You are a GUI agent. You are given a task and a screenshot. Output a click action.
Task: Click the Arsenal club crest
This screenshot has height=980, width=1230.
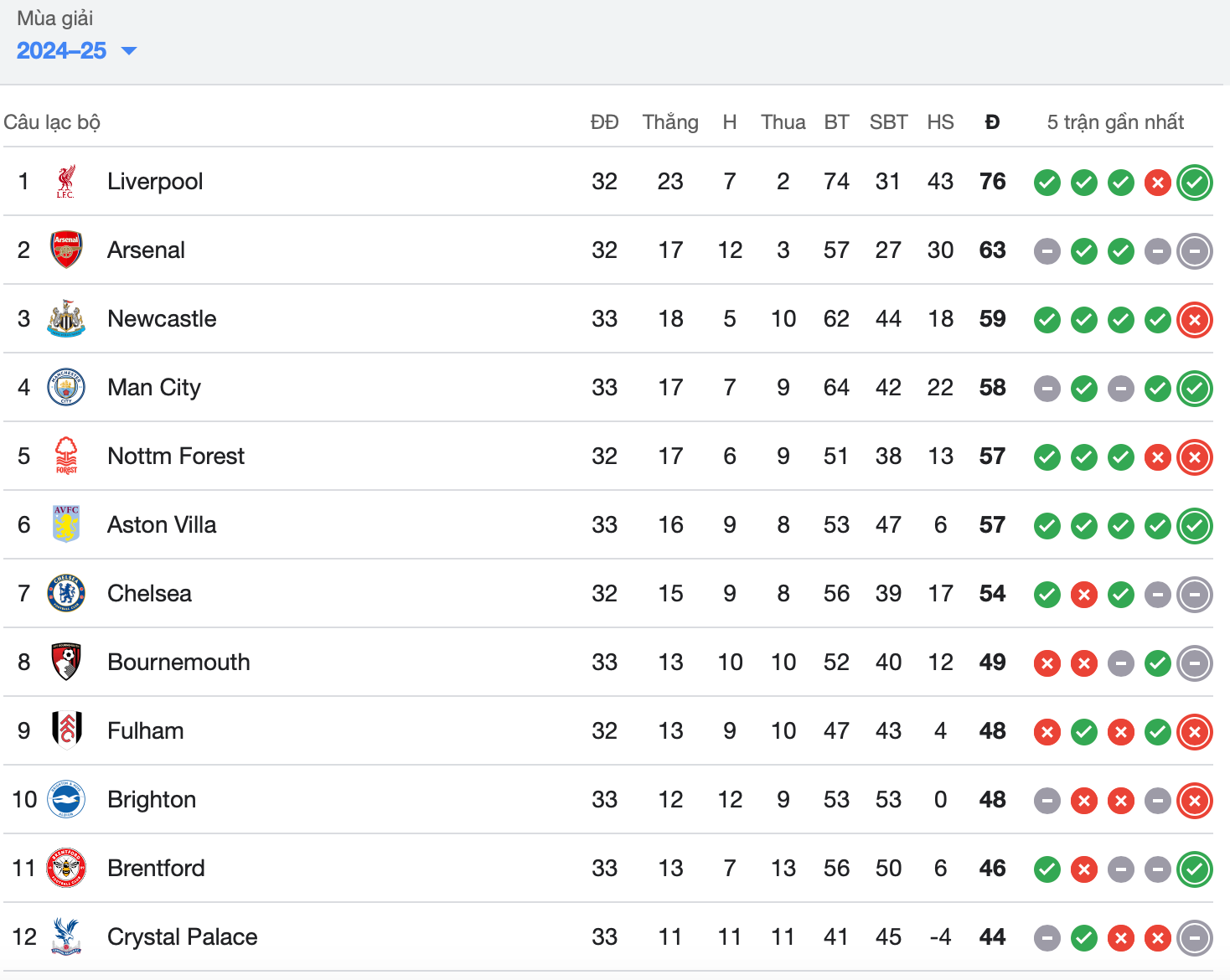click(x=66, y=250)
